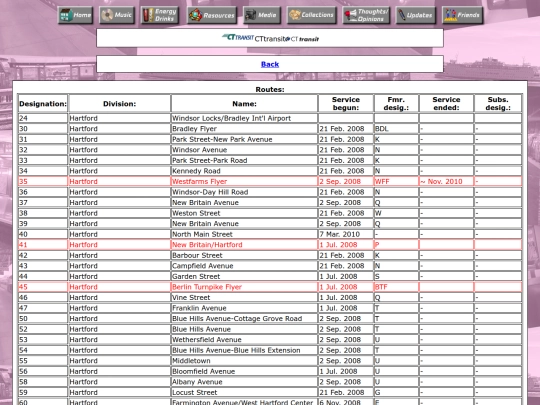Image resolution: width=540 pixels, height=405 pixels.
Task: Click the Routes table title
Action: [x=270, y=90]
